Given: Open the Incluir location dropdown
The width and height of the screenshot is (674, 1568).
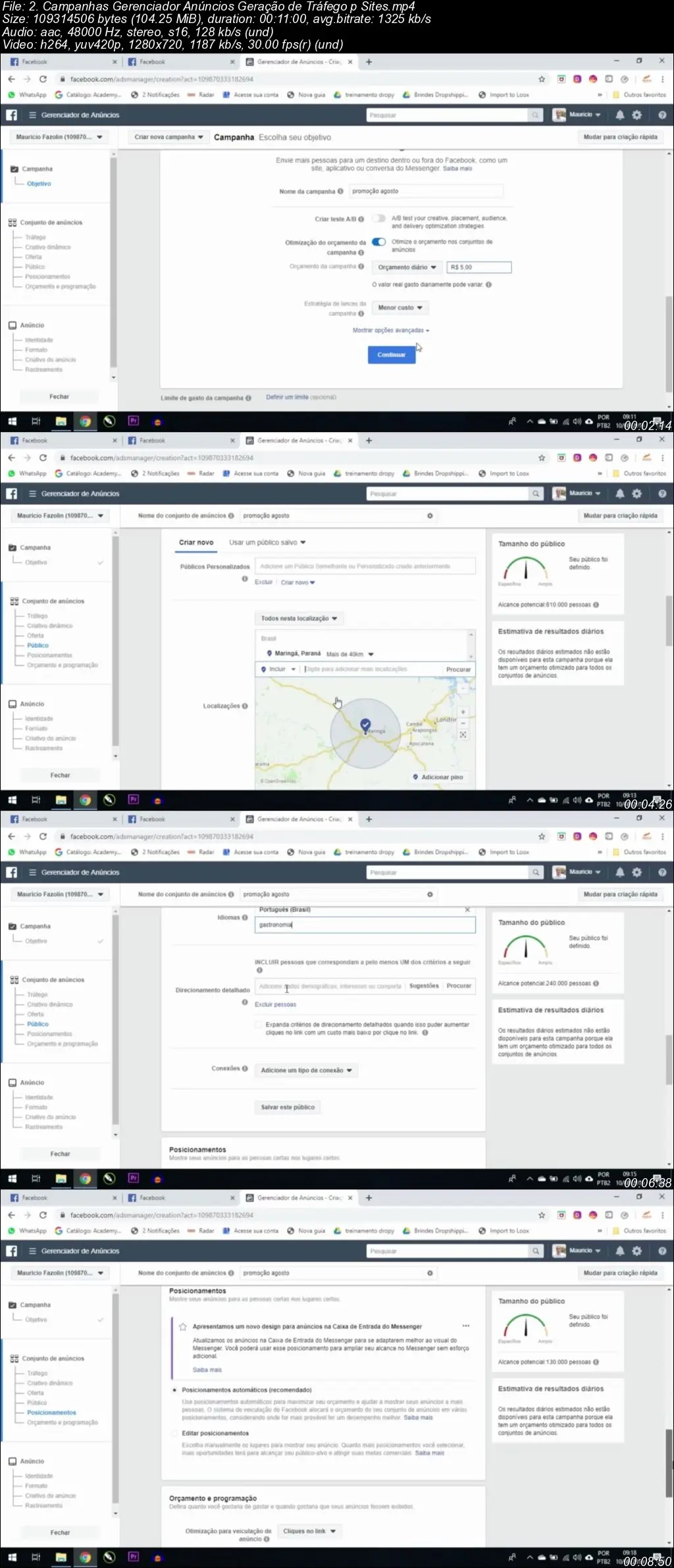Looking at the screenshot, I should [278, 669].
